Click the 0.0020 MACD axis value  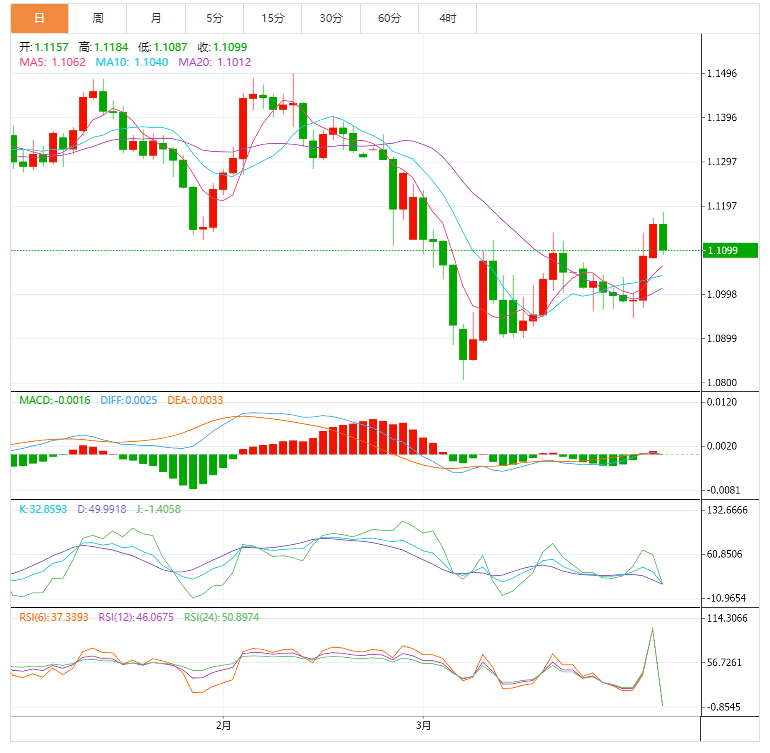[x=722, y=446]
